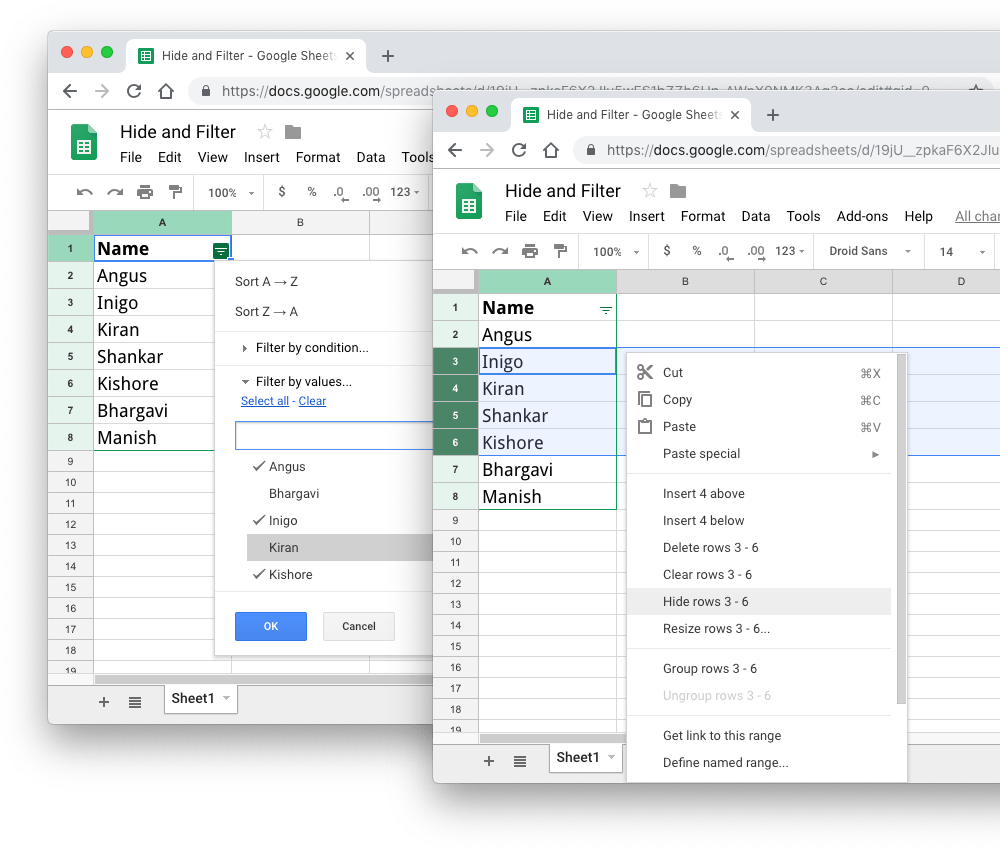This screenshot has width=1000, height=850.
Task: Click Copy in the context menu
Action: tap(759, 400)
